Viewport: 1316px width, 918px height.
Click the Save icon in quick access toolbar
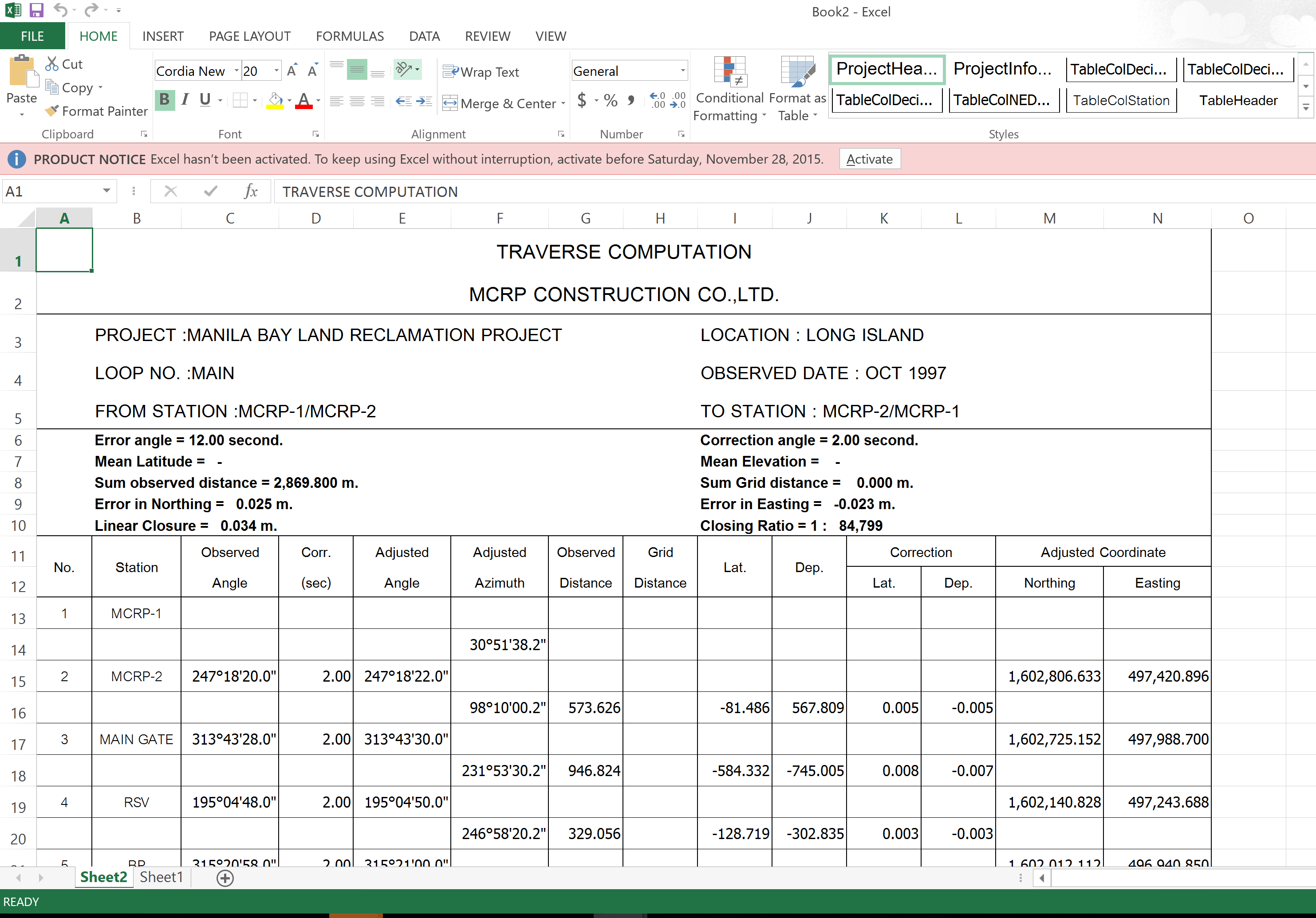coord(36,10)
